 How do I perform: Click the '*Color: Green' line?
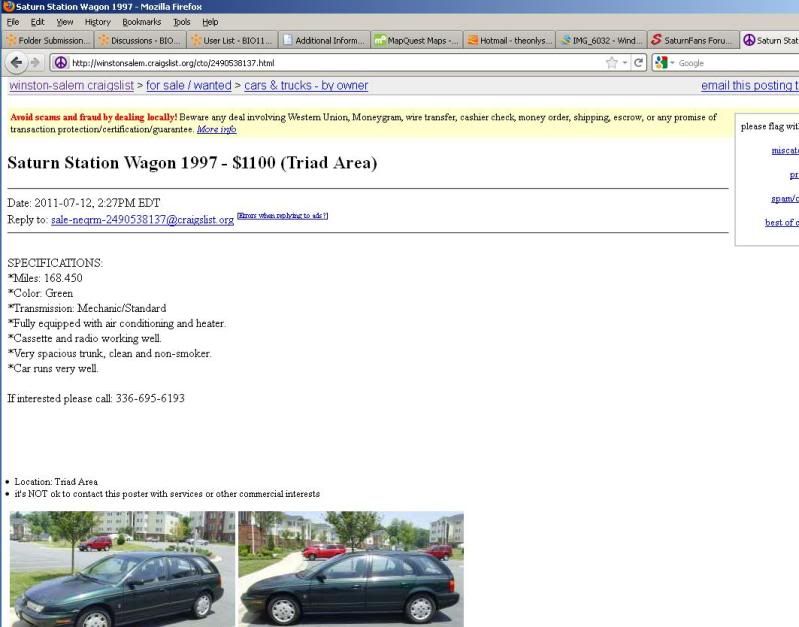[x=40, y=293]
